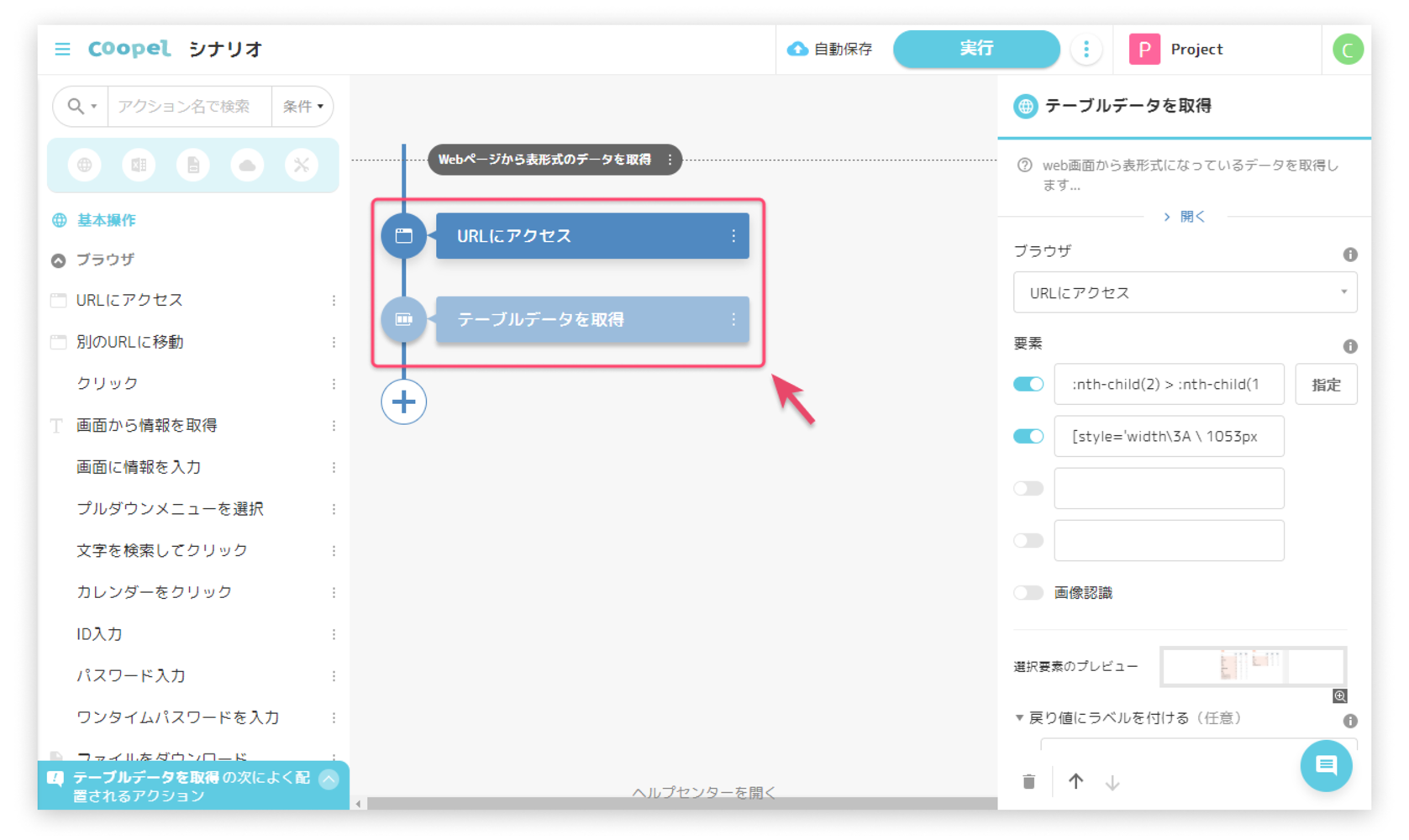
Task: Zoom the selected element preview
Action: [x=1340, y=696]
